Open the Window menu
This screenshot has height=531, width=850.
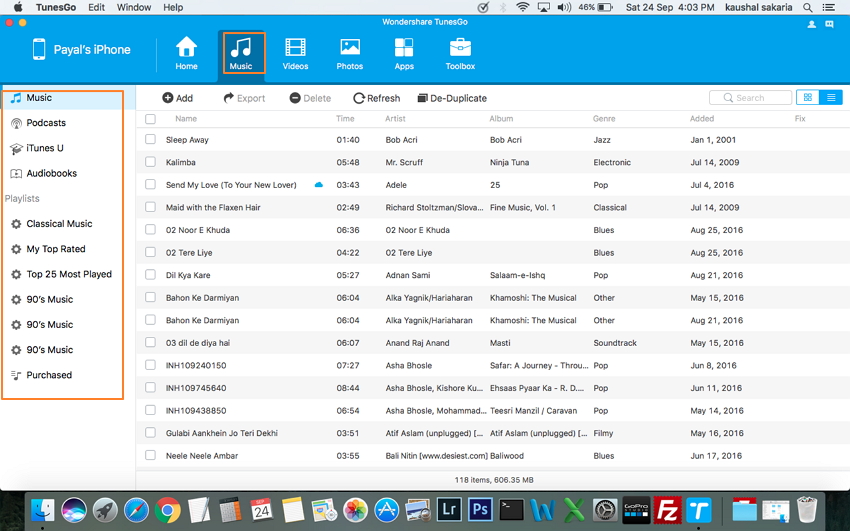coord(134,8)
